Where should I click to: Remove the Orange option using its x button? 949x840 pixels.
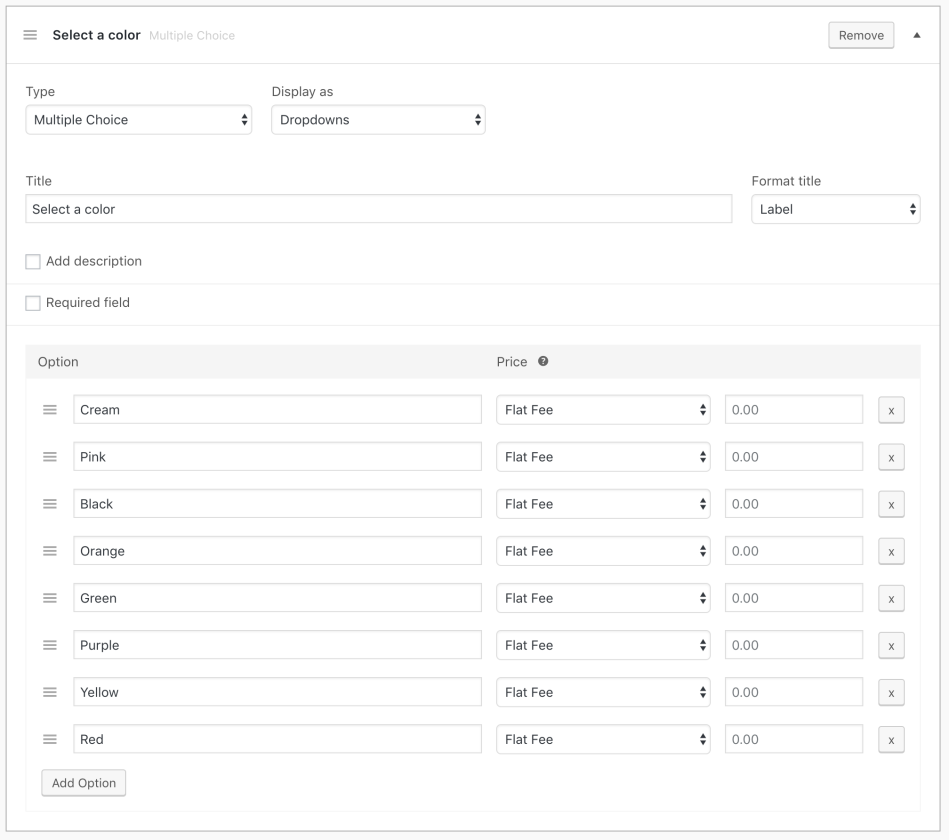pyautogui.click(x=890, y=551)
